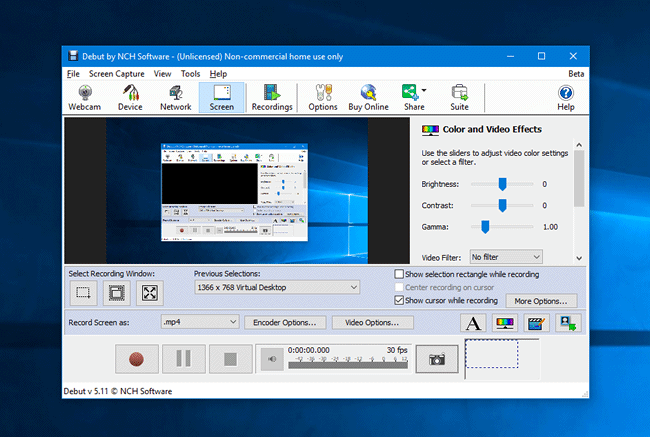Click the rectangle selection recording window icon

click(x=84, y=293)
